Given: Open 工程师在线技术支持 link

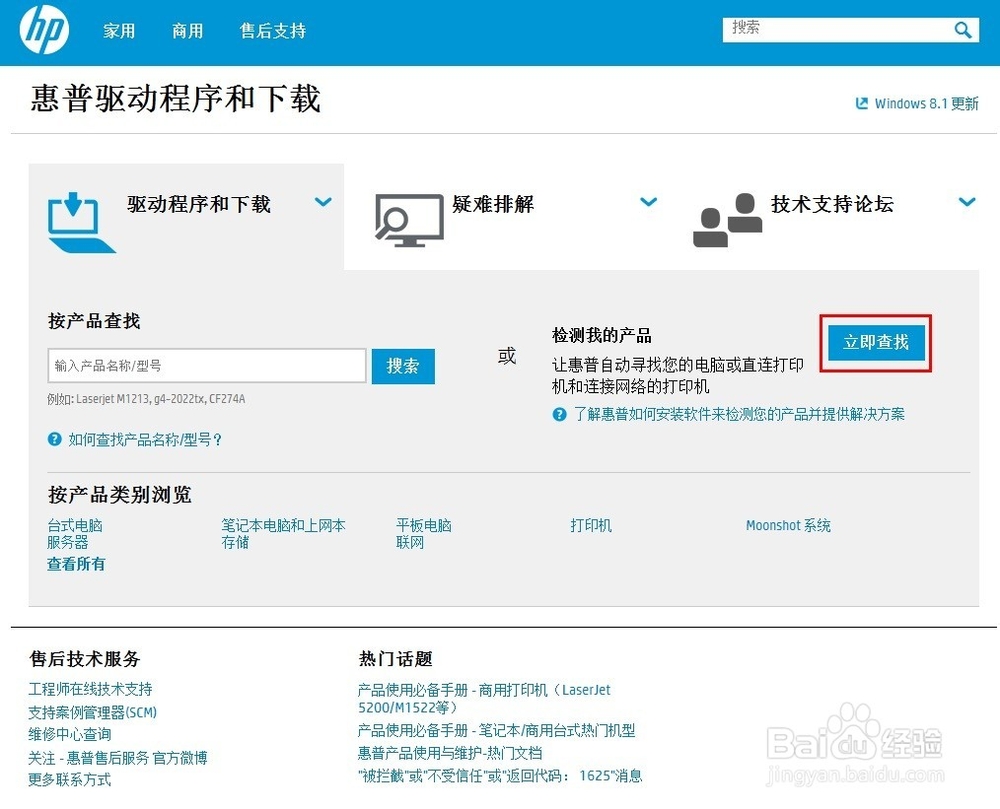Looking at the screenshot, I should (90, 689).
